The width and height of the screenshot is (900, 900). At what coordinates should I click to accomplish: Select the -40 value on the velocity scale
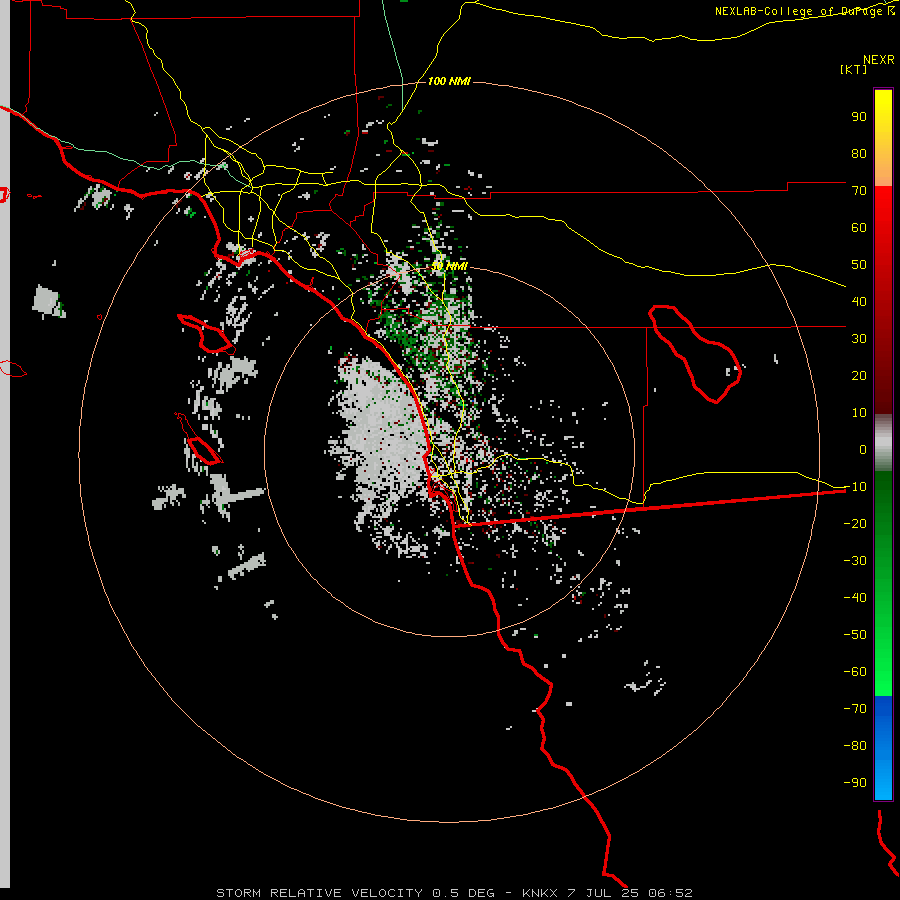[855, 598]
